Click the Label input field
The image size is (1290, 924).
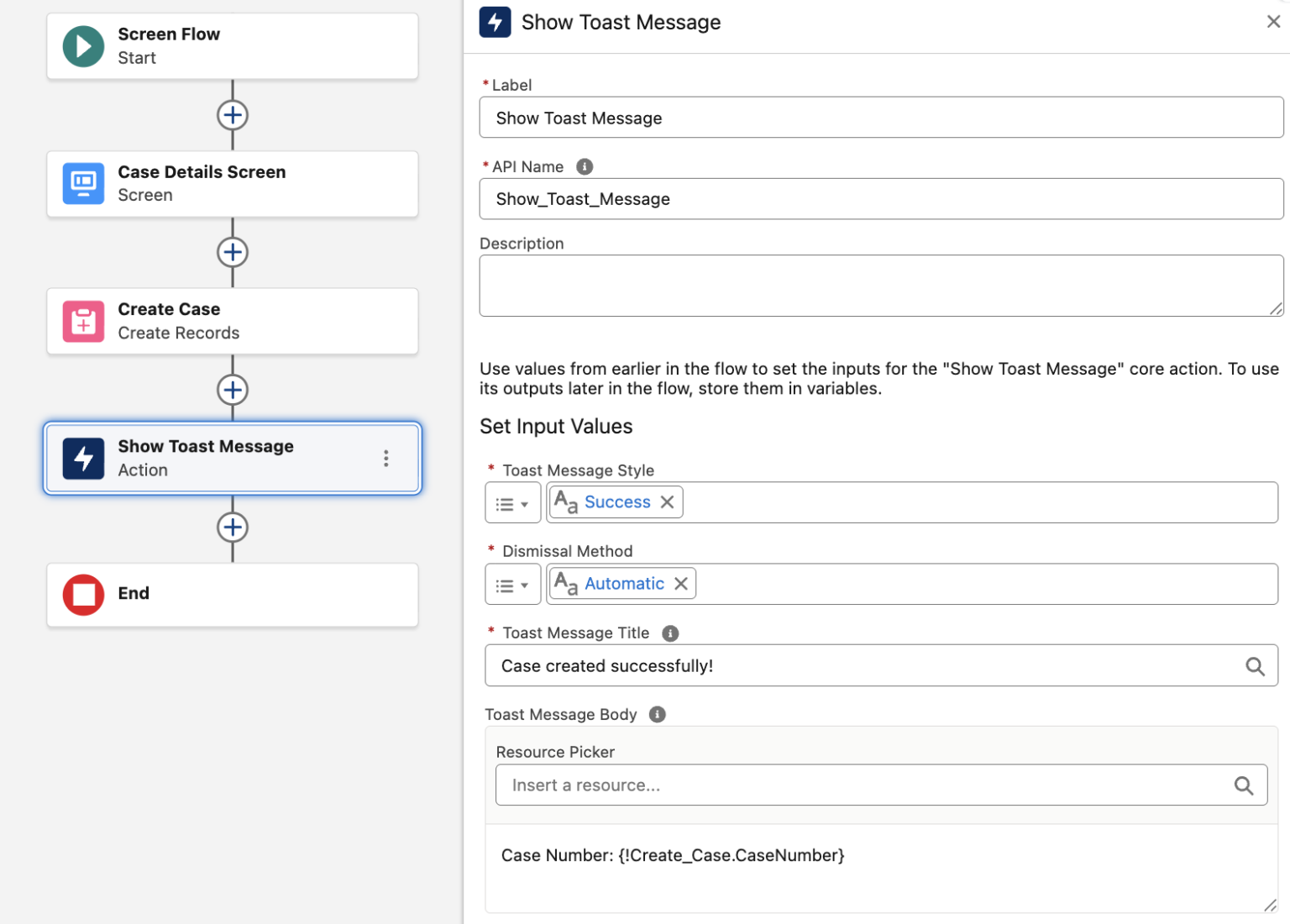pos(881,118)
